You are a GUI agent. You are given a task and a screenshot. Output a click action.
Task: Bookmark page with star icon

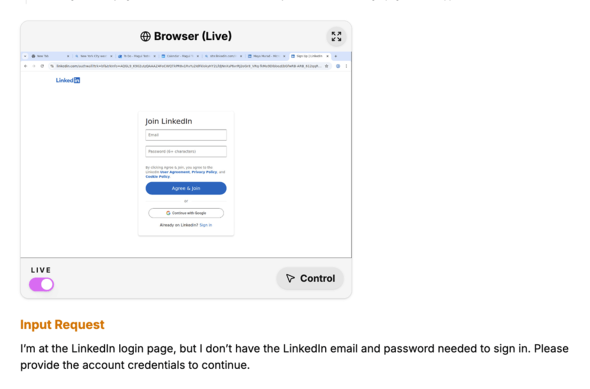(x=327, y=66)
